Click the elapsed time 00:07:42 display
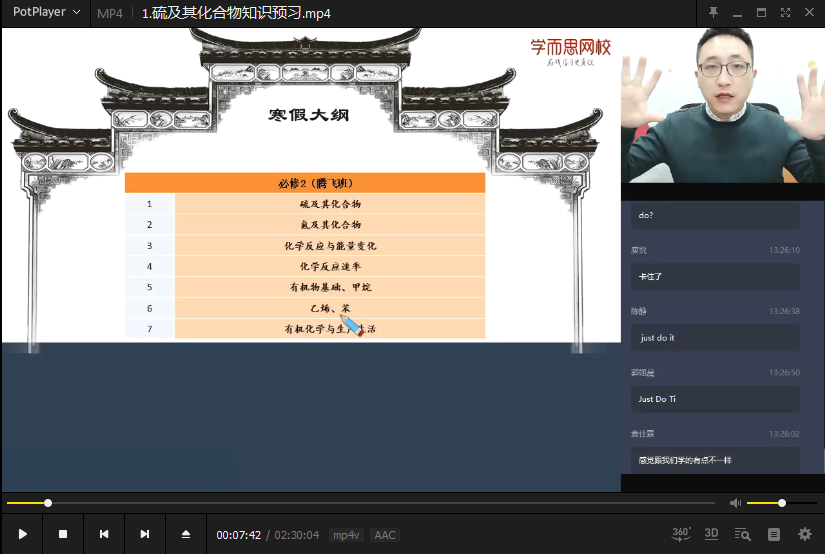Image resolution: width=825 pixels, height=554 pixels. click(238, 535)
